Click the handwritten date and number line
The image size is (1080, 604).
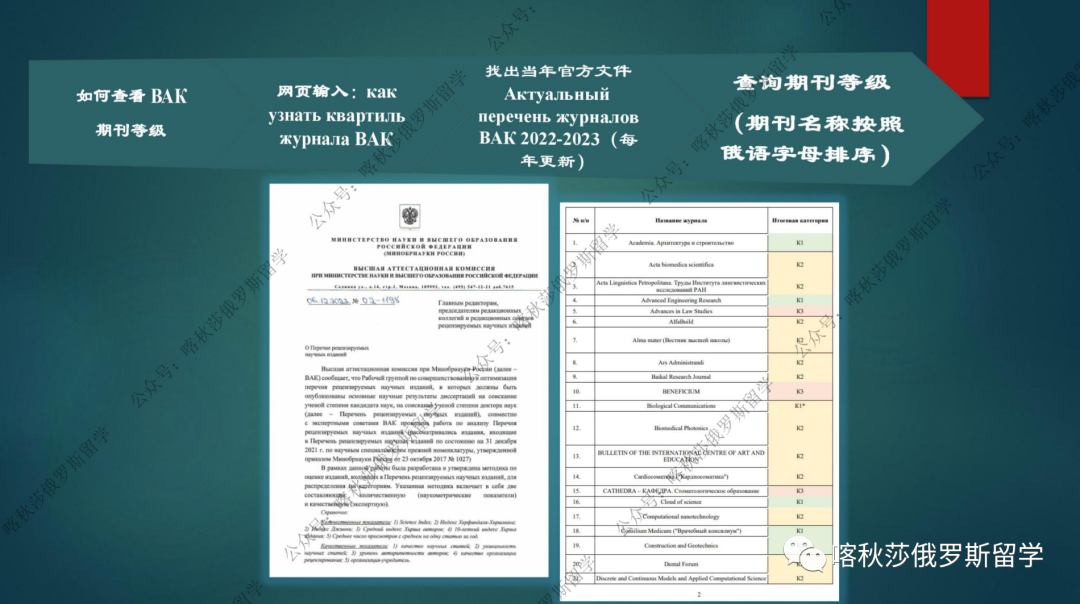[353, 301]
